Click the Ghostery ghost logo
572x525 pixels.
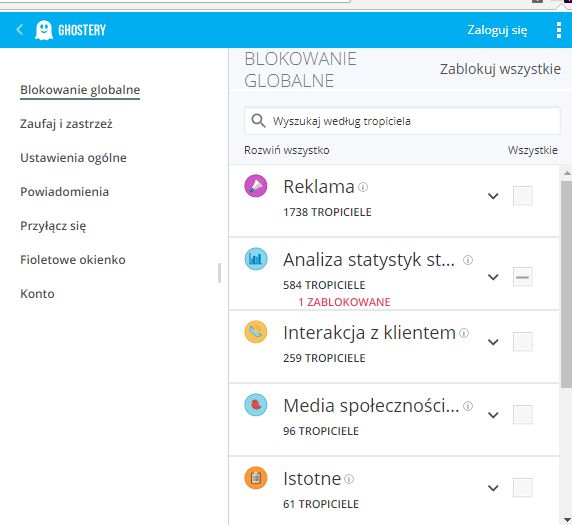point(44,30)
